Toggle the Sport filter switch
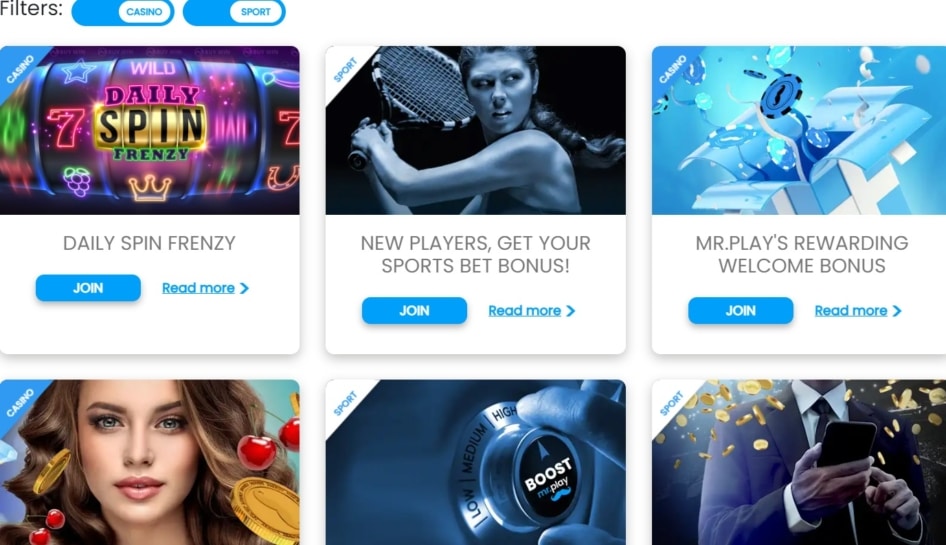Image resolution: width=946 pixels, height=545 pixels. point(234,11)
